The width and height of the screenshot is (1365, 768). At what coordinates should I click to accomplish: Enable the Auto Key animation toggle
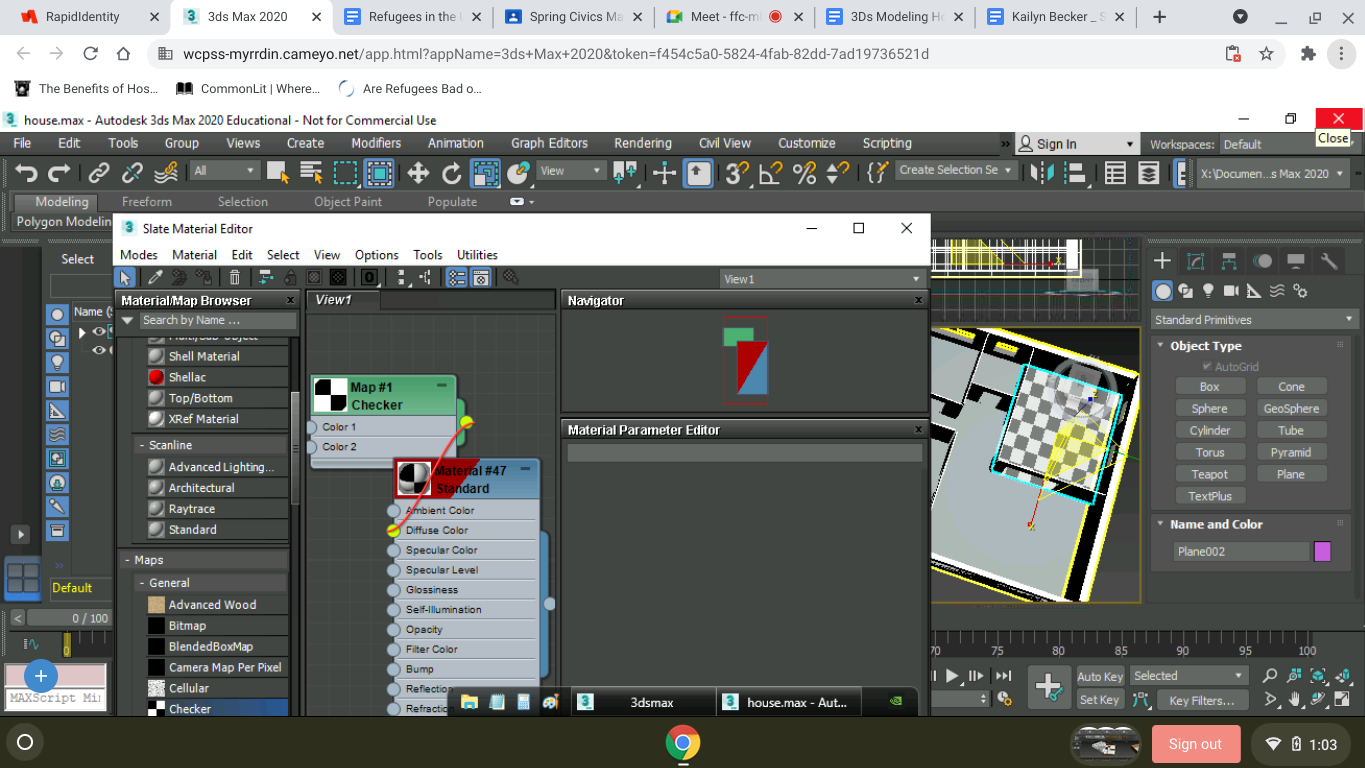pos(1099,676)
